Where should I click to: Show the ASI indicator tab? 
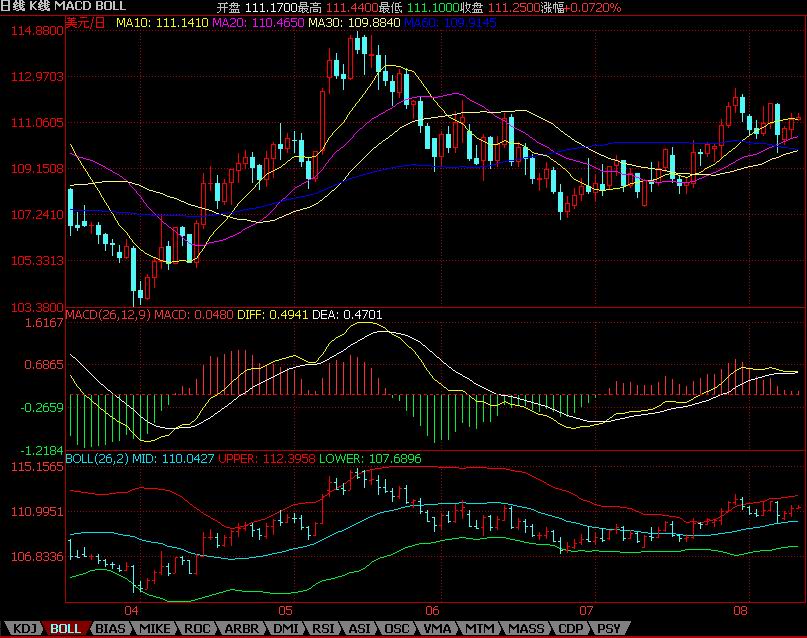(x=360, y=628)
